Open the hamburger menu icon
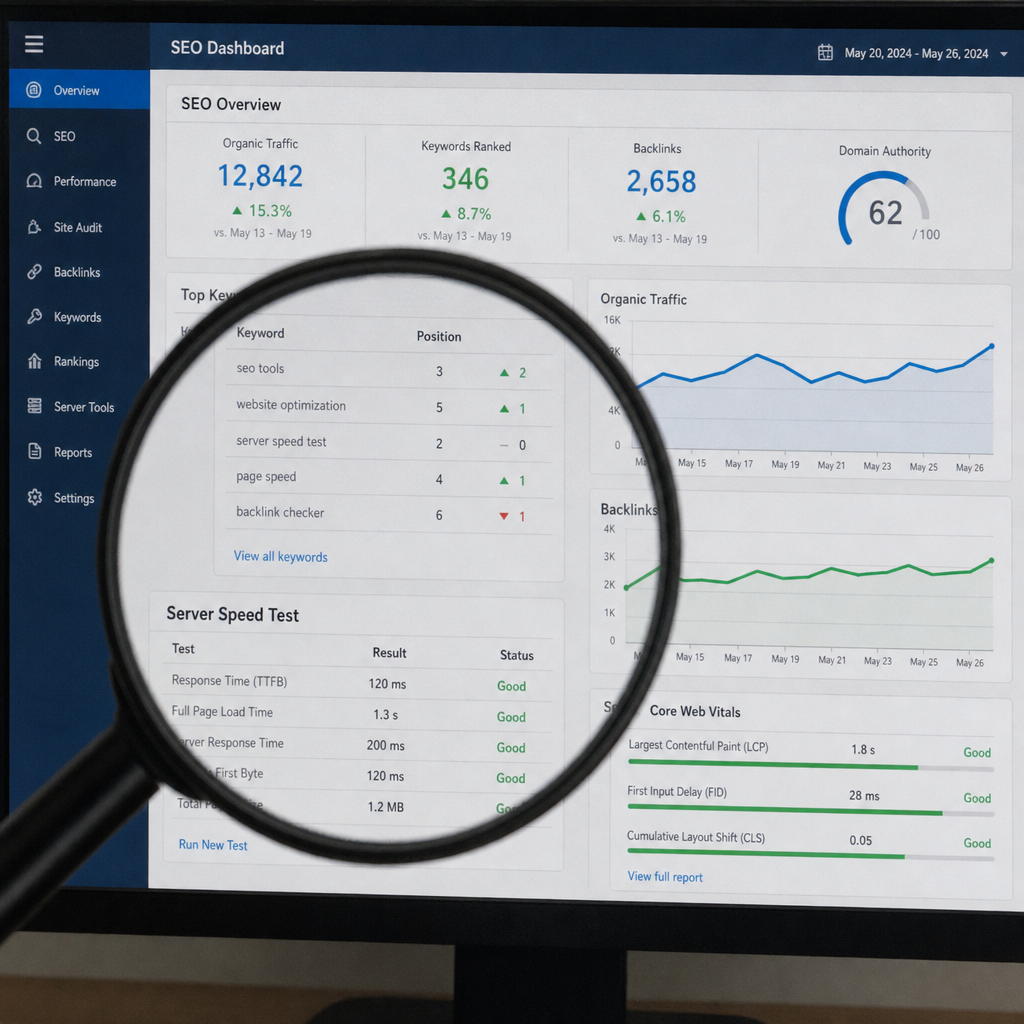1024x1024 pixels. [34, 44]
